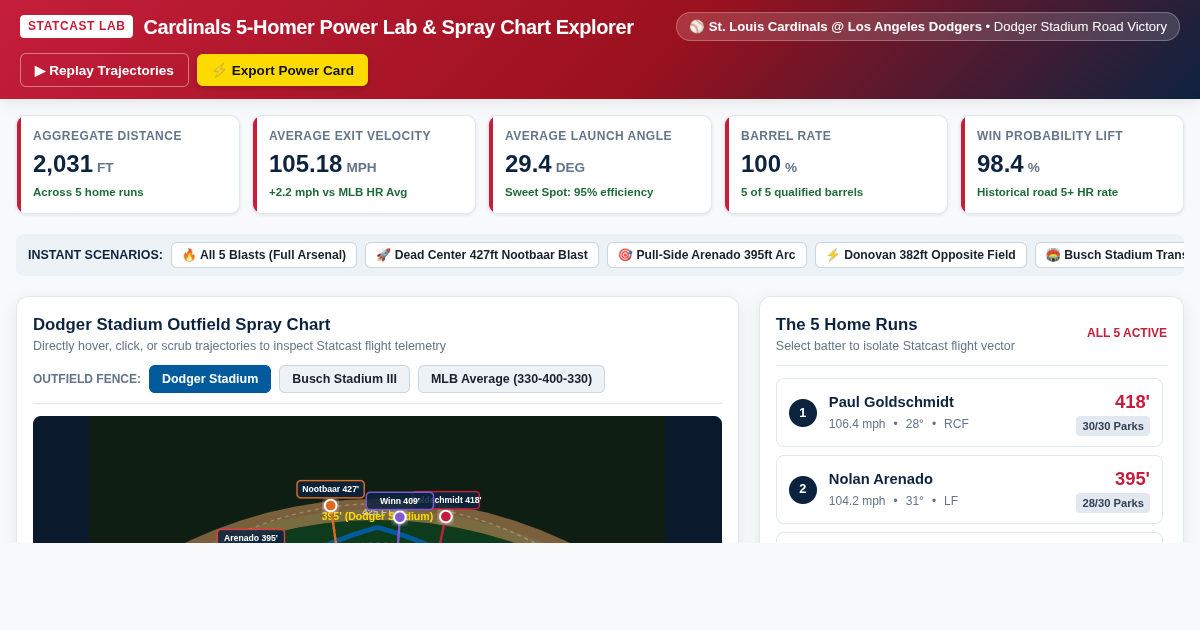Click Arenado's 395' distance value
Viewport: 1200px width, 630px height.
click(1132, 479)
